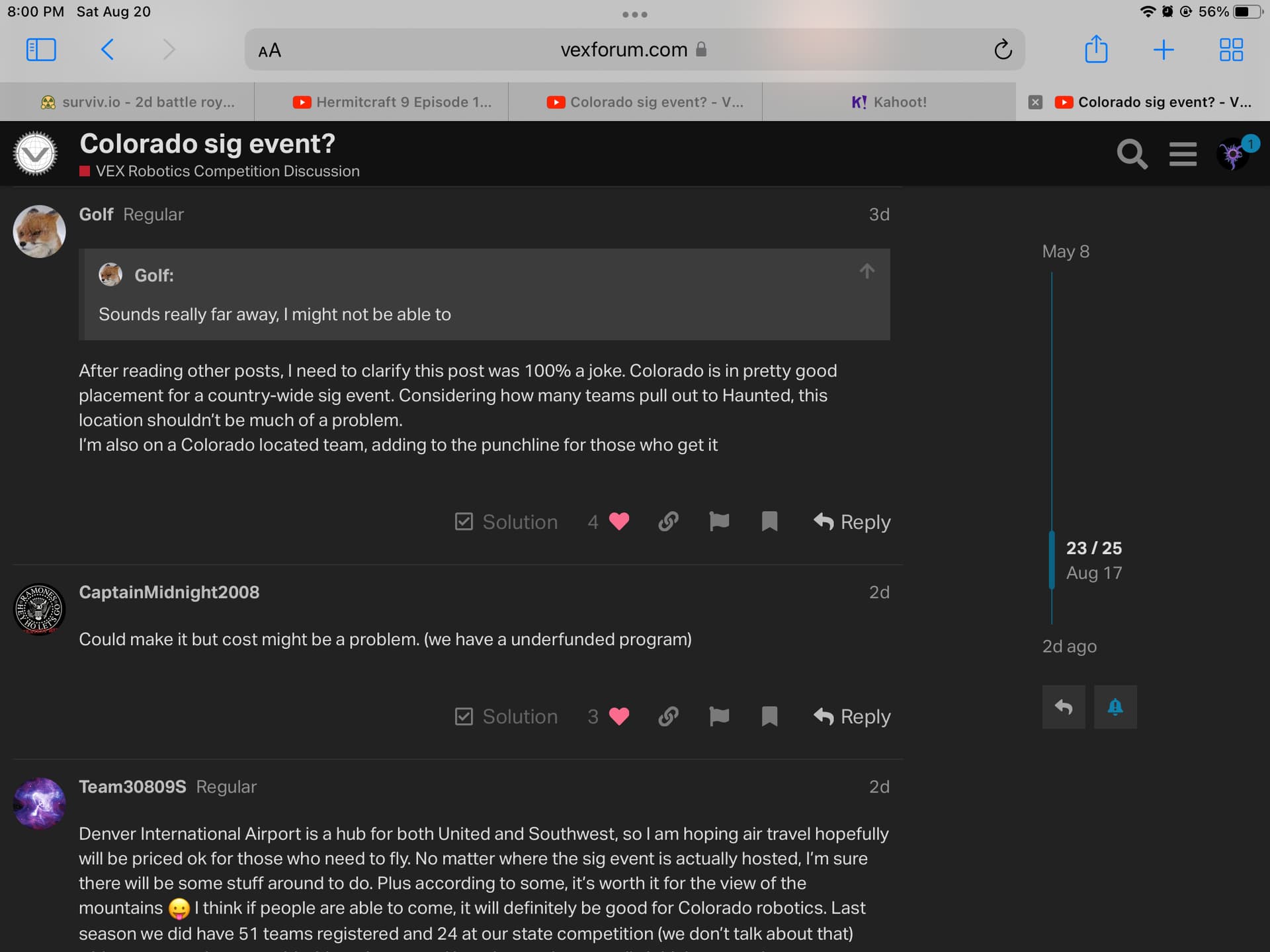Image resolution: width=1270 pixels, height=952 pixels.
Task: Click the notification bell in topic timeline
Action: pyautogui.click(x=1115, y=707)
